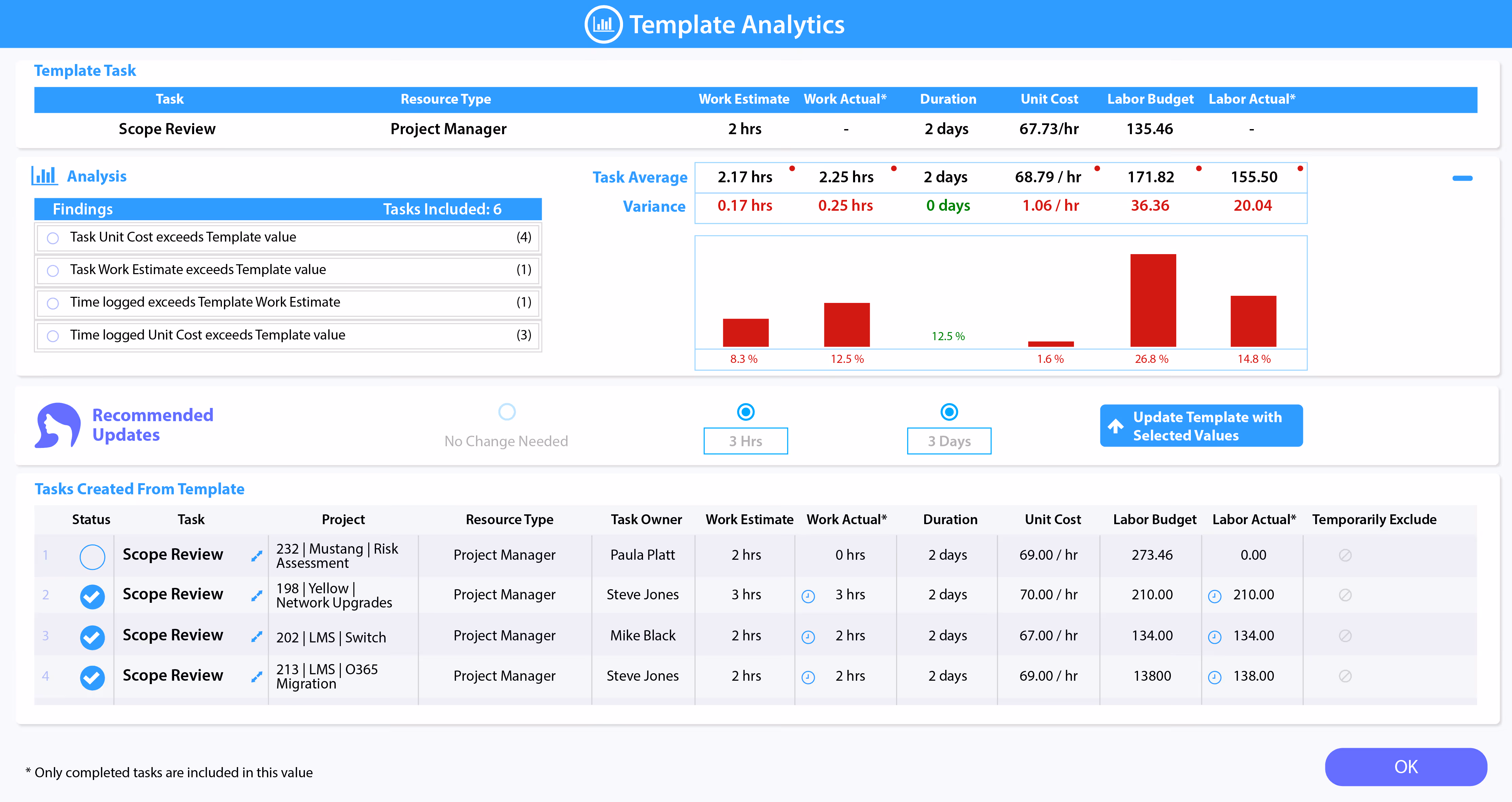Click the Analysis bar chart icon
1512x802 pixels.
[x=45, y=176]
